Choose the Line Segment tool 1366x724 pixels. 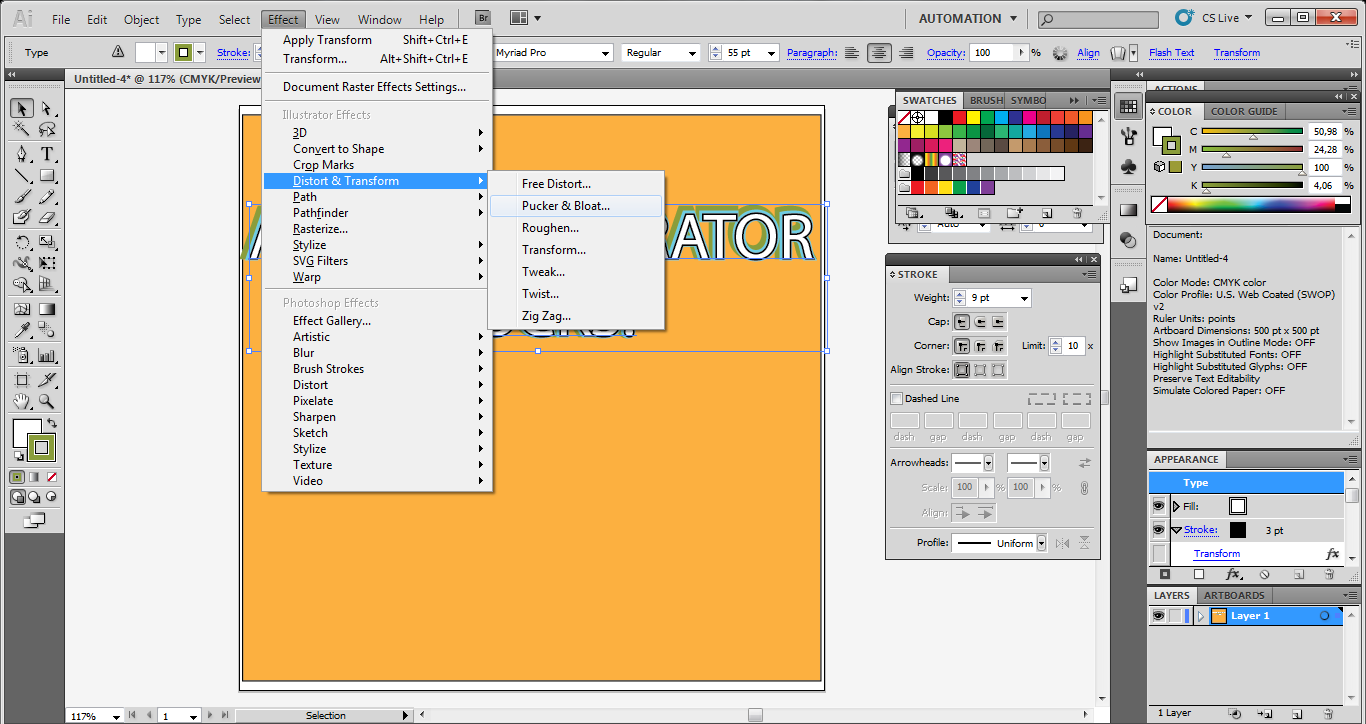click(x=22, y=175)
